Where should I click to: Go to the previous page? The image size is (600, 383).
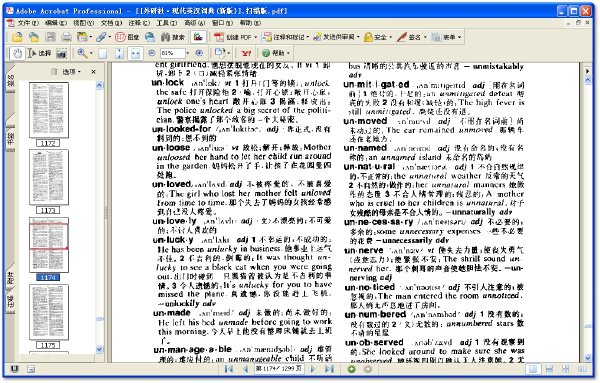point(246,369)
